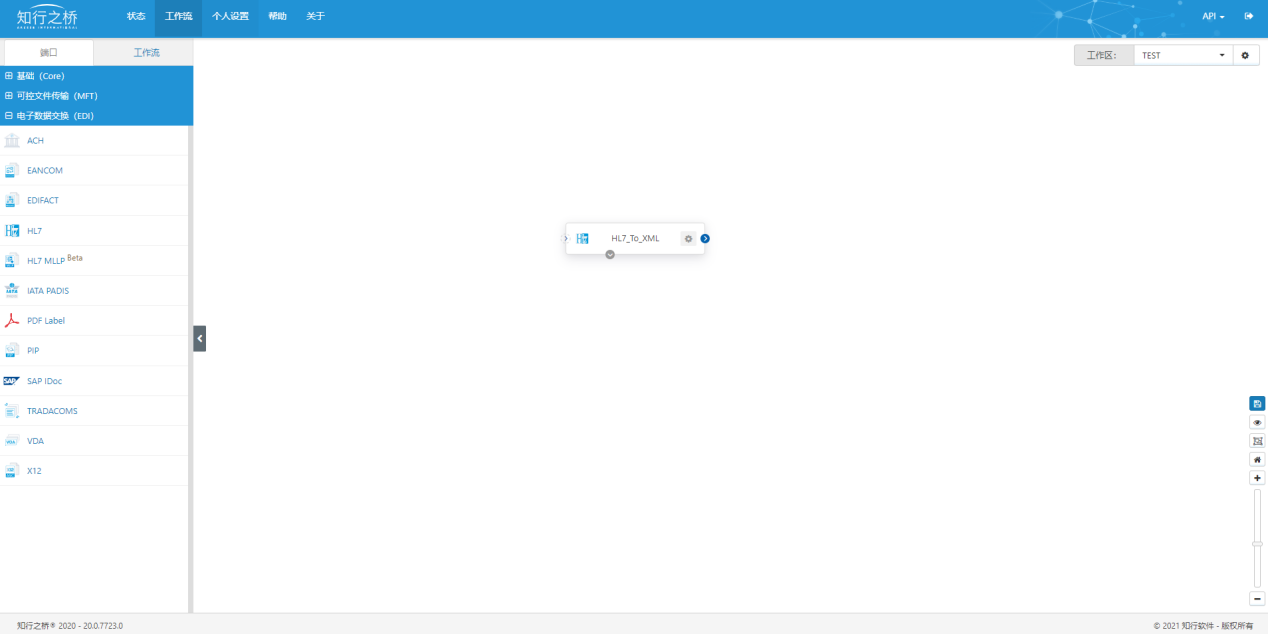Open the 状态 menu item
Viewport: 1268px width, 634px height.
point(136,16)
